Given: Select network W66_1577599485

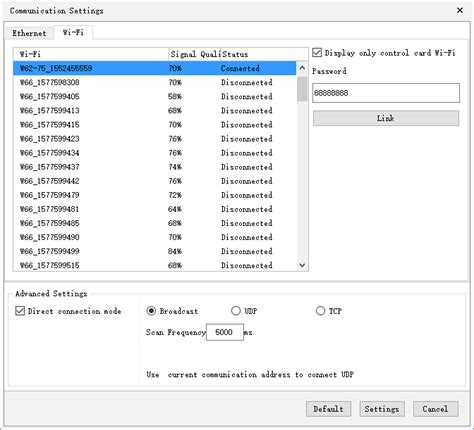Looking at the screenshot, I should [x=155, y=223].
